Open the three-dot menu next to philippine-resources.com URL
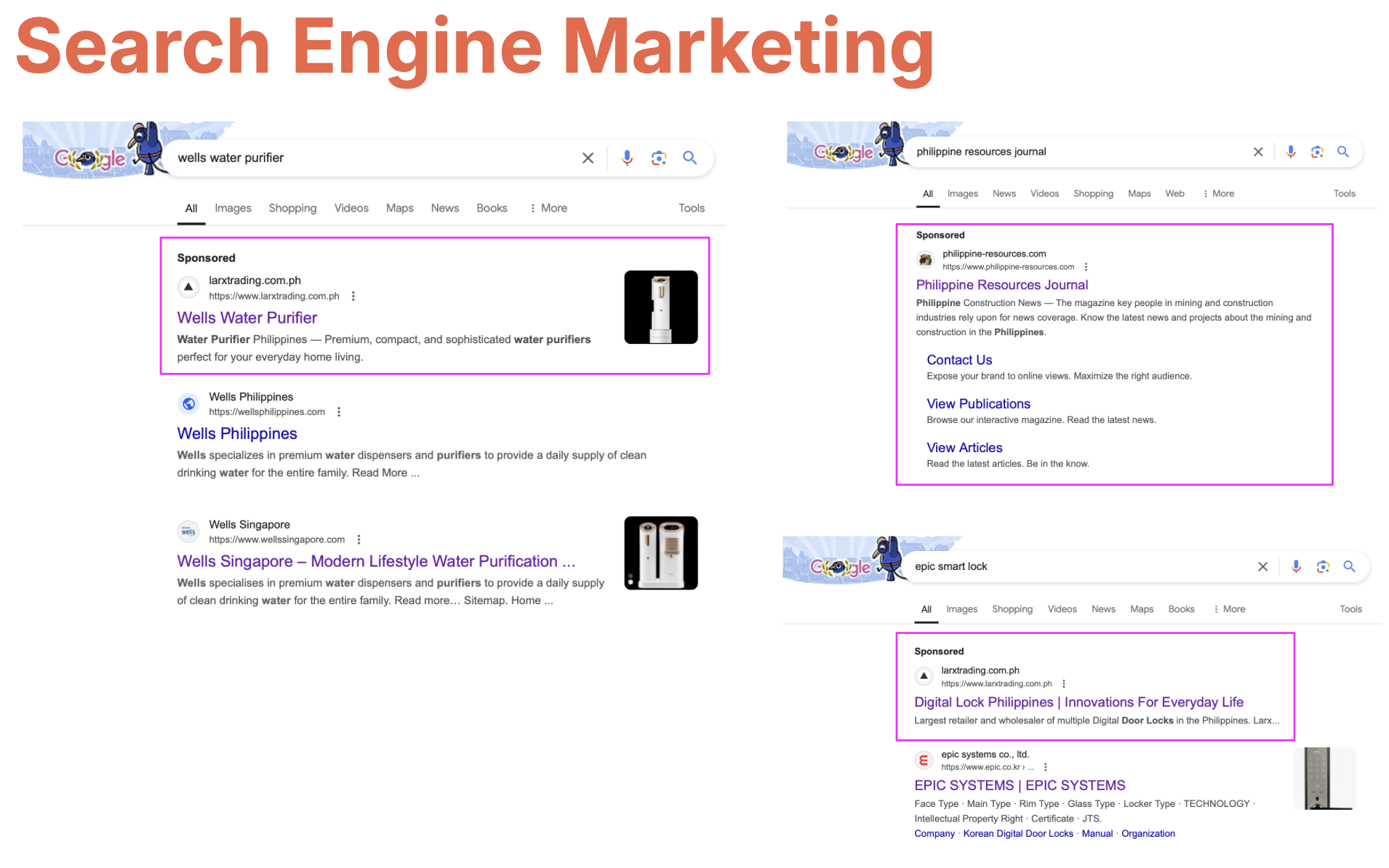The height and width of the screenshot is (868, 1389). 1086,267
